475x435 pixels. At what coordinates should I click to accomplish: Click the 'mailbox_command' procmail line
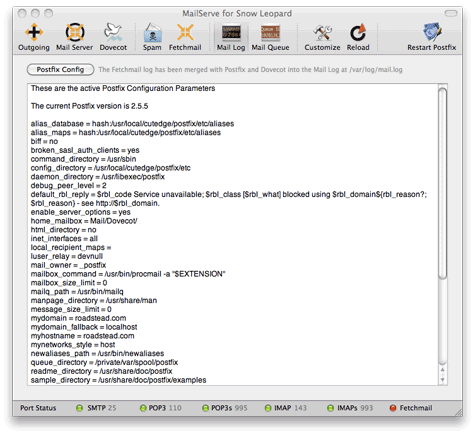(x=128, y=274)
